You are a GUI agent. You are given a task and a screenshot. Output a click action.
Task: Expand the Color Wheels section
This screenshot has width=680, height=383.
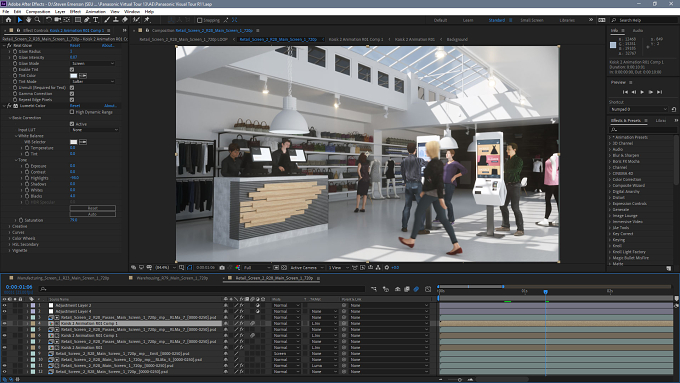click(x=10, y=239)
